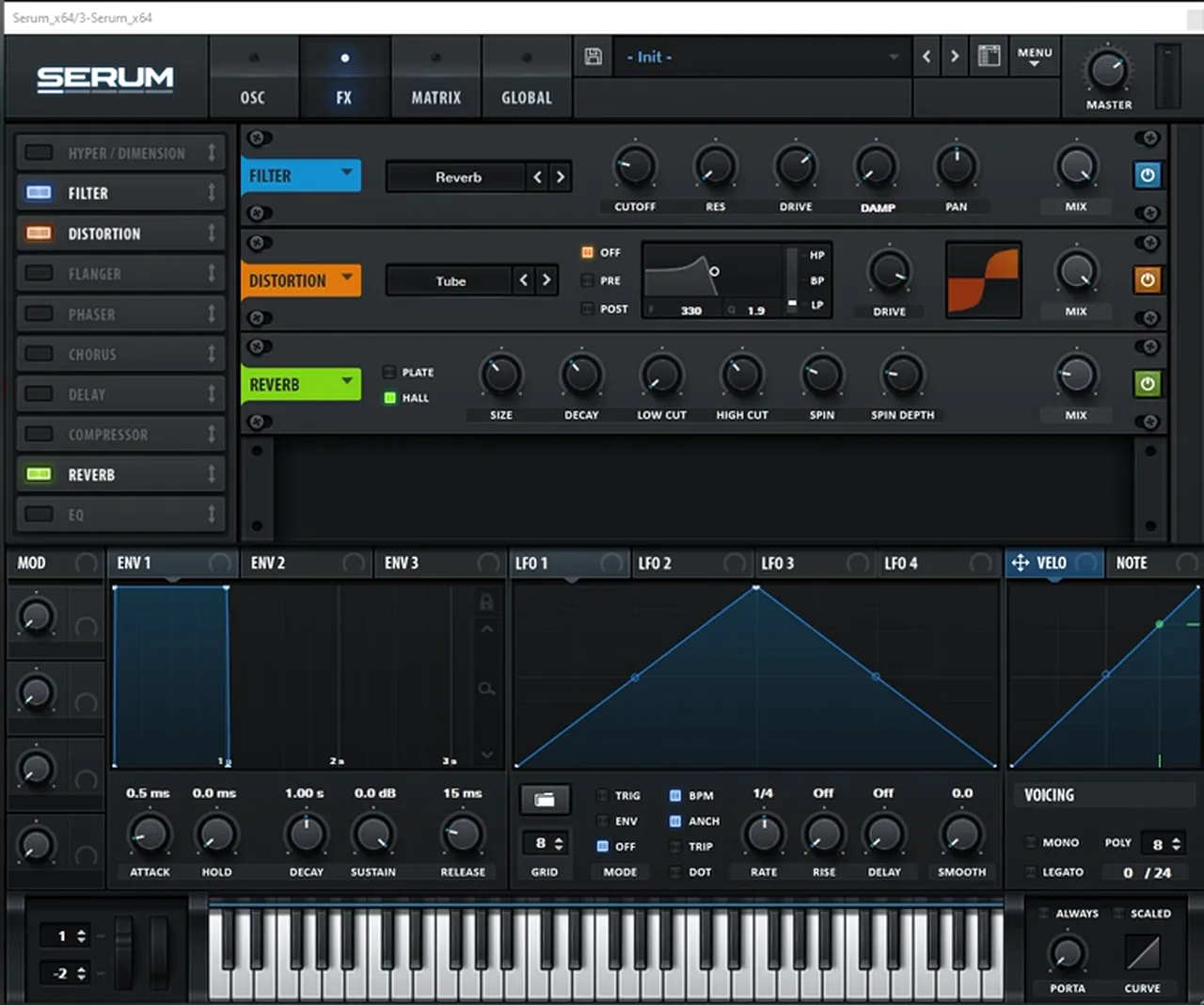
Task: Click the Filter row reorder arrow handle
Action: pos(212,193)
